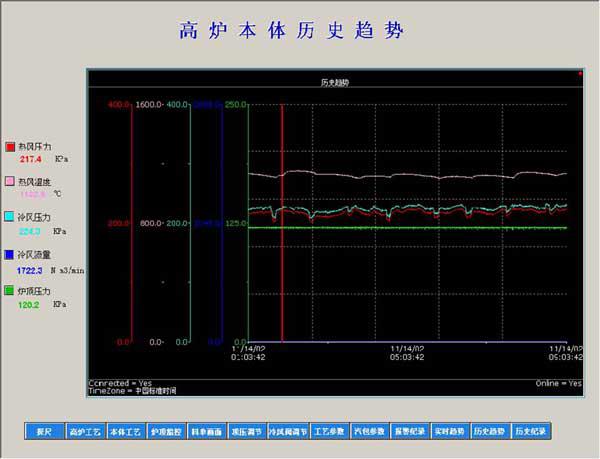The width and height of the screenshot is (600, 459).
Task: Show 汽包参数 screen
Action: (370, 431)
